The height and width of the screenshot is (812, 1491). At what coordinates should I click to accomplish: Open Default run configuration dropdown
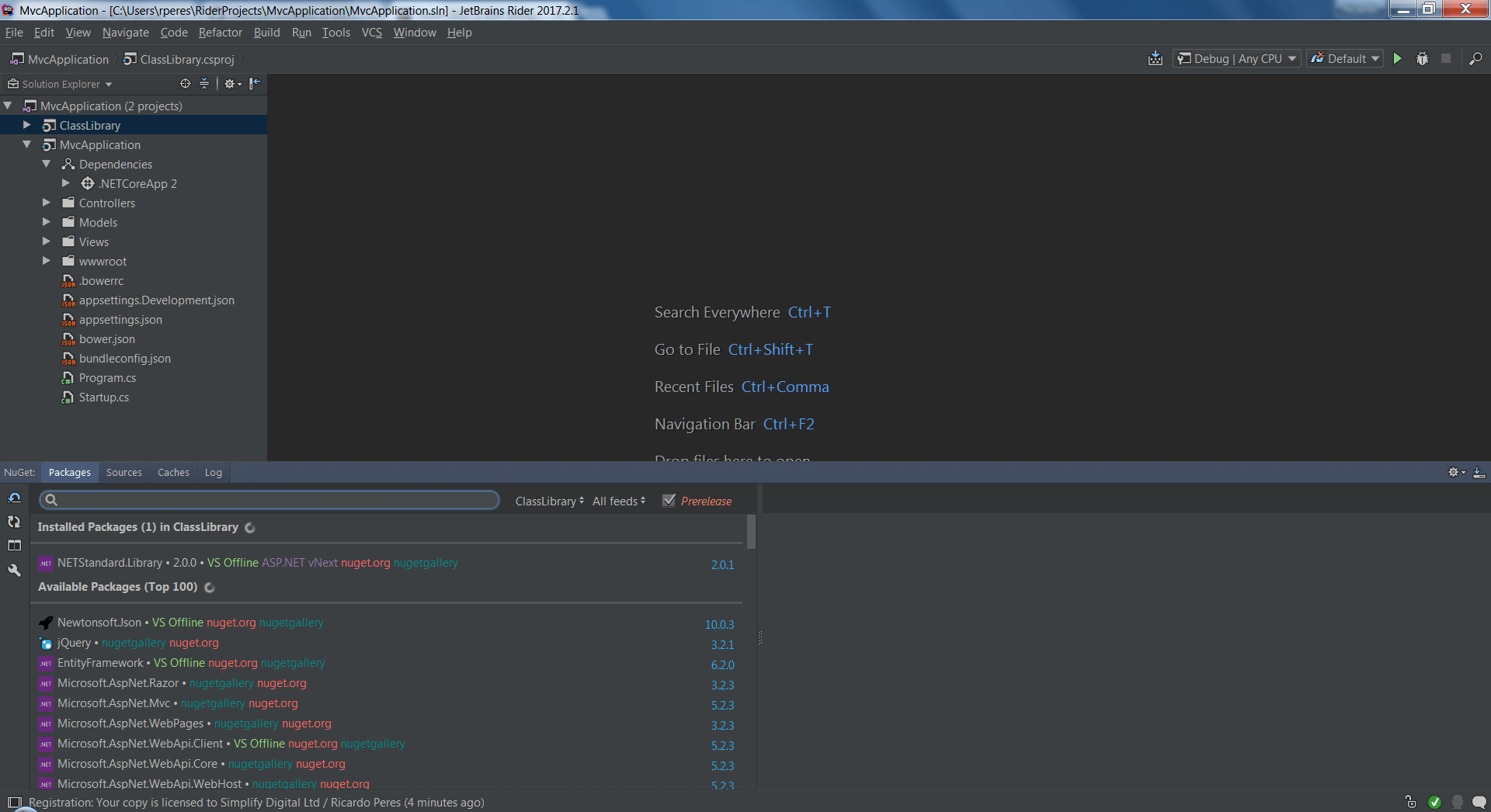1345,58
